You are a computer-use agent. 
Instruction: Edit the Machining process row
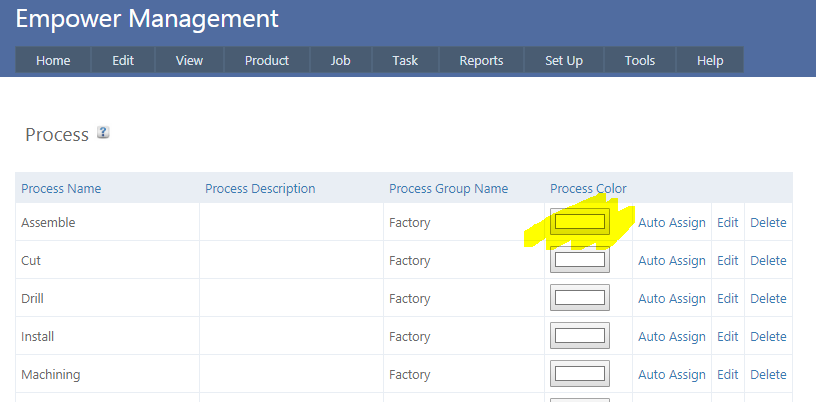pyautogui.click(x=728, y=375)
